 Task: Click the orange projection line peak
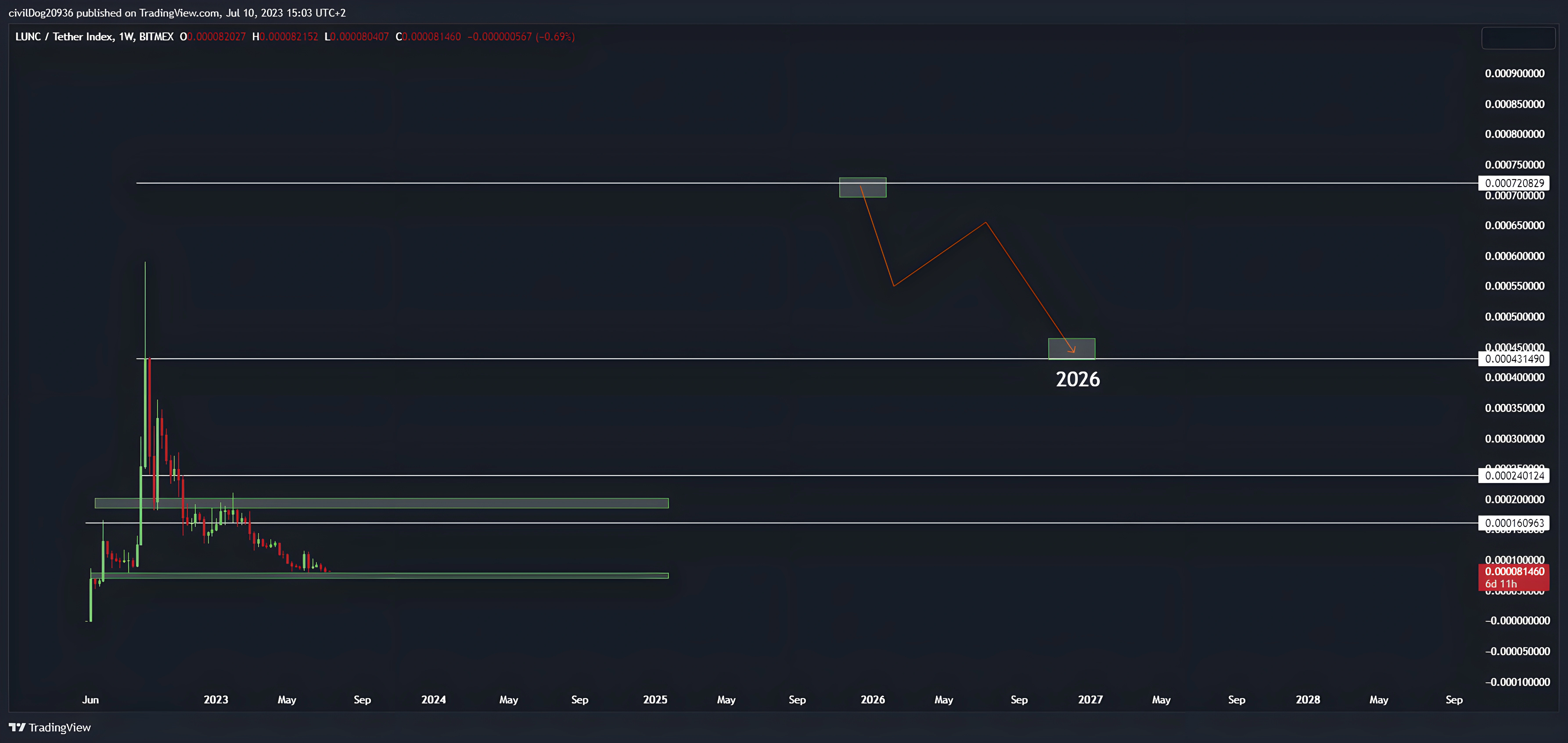[985, 223]
